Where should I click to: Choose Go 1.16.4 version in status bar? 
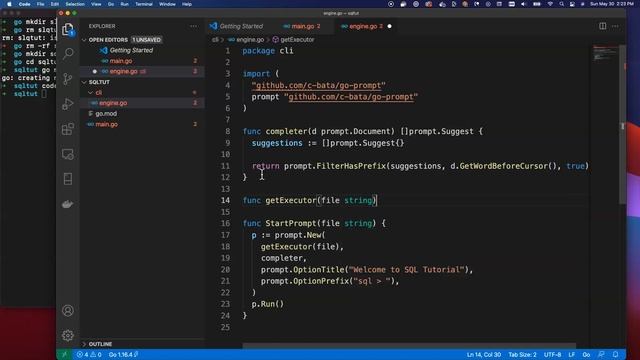point(123,355)
